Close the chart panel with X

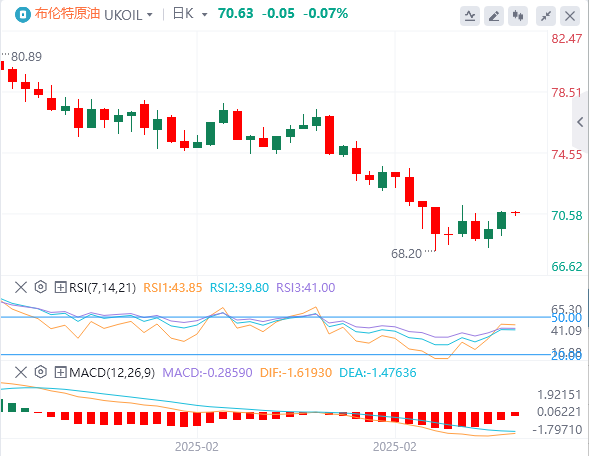pos(570,16)
